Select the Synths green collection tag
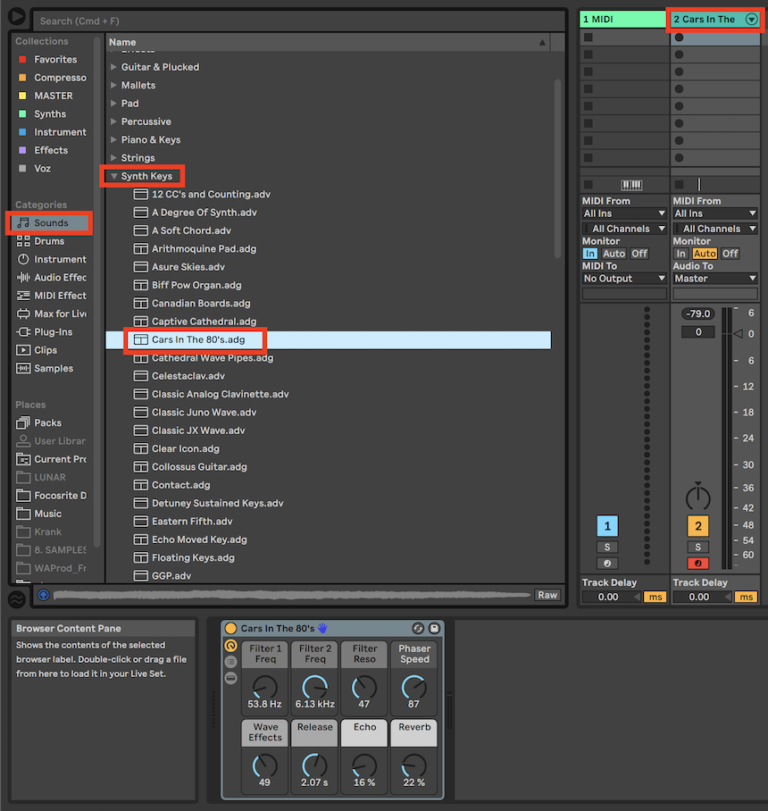 pyautogui.click(x=23, y=114)
